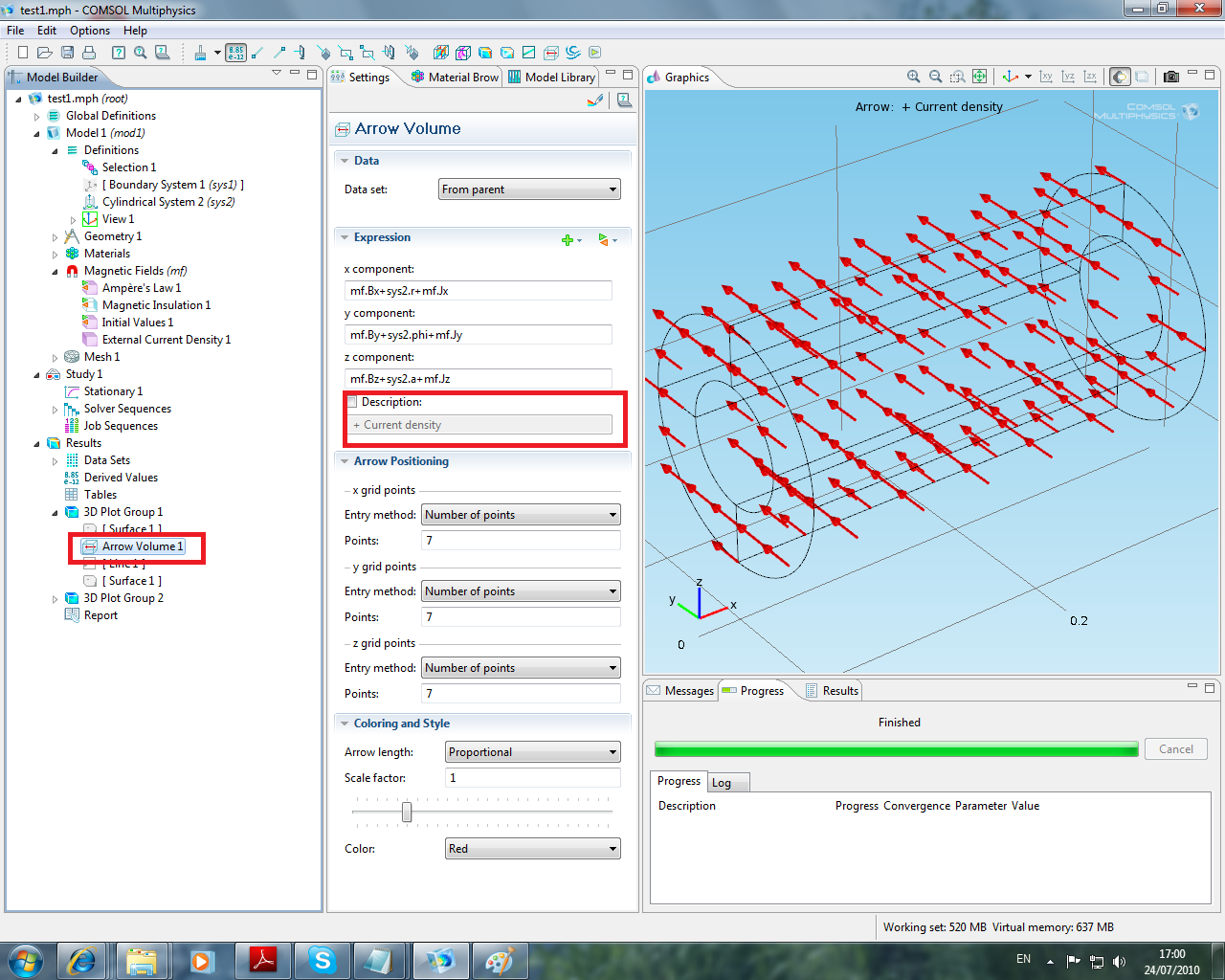The width and height of the screenshot is (1225, 980).
Task: Click the brush Plot toolbar icon
Action: pos(200,53)
